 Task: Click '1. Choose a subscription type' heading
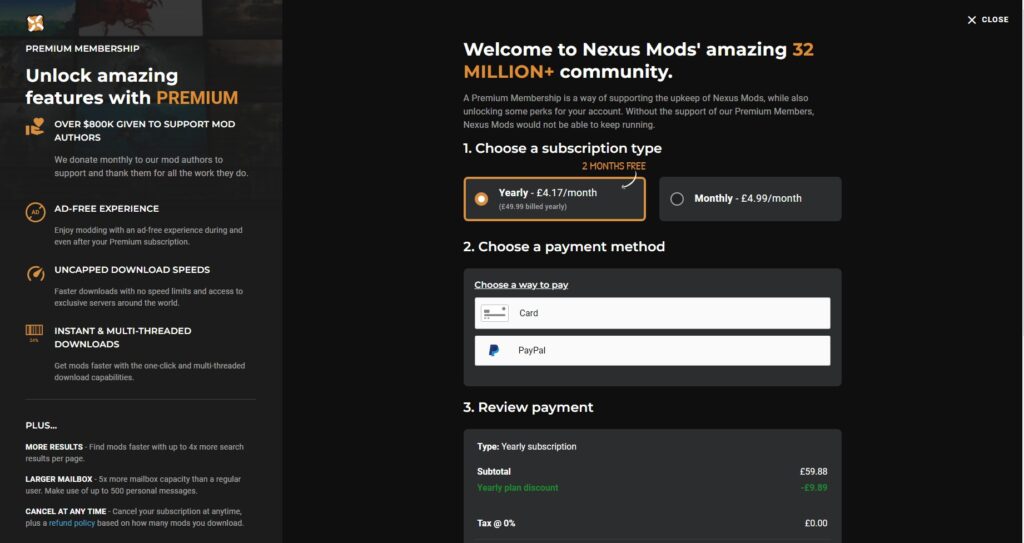(x=562, y=148)
